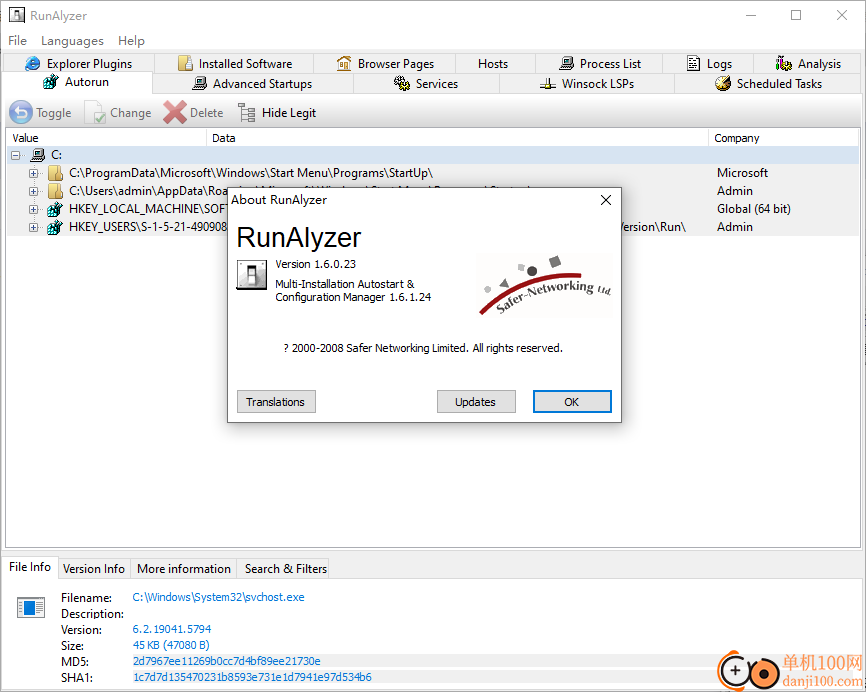The width and height of the screenshot is (866, 692).
Task: Click the Toggle toolbar button
Action: 41,113
